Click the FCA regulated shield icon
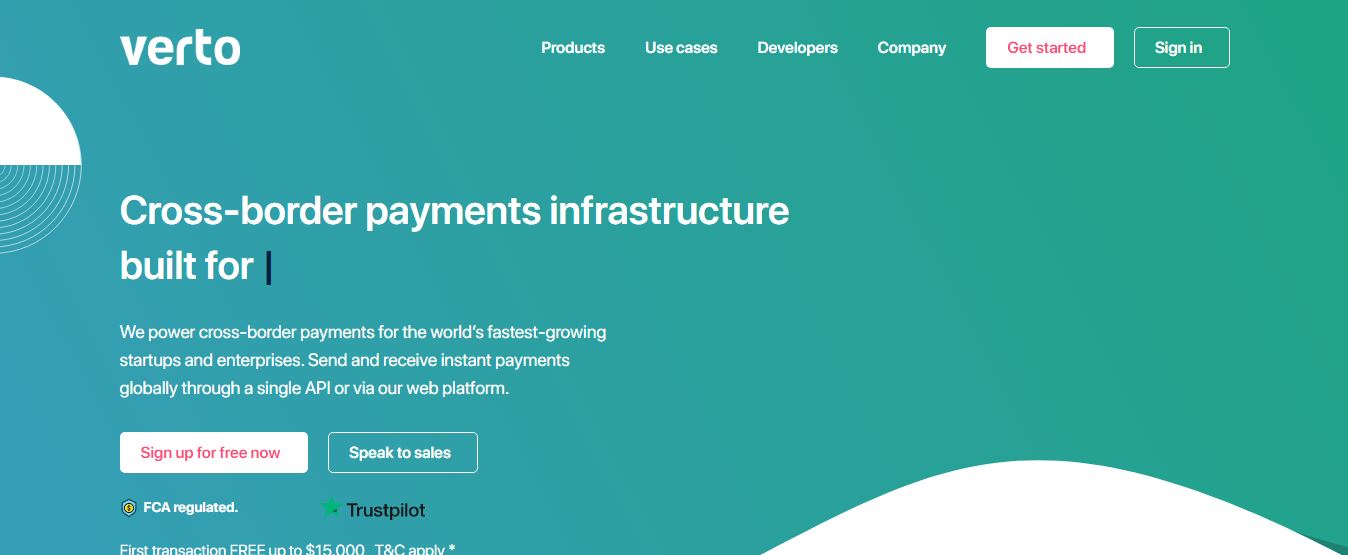The width and height of the screenshot is (1348, 555). click(x=128, y=508)
